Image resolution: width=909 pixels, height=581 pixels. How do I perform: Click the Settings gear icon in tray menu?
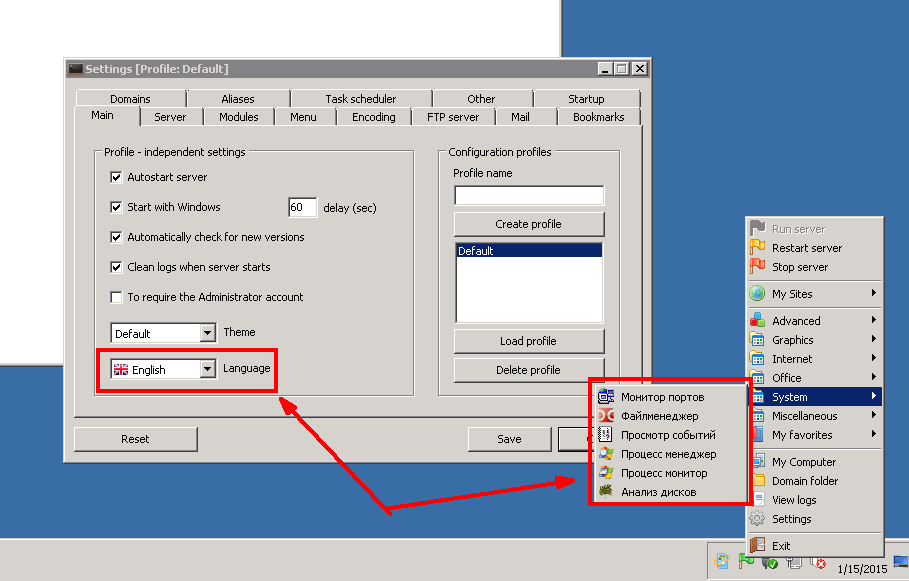[758, 519]
